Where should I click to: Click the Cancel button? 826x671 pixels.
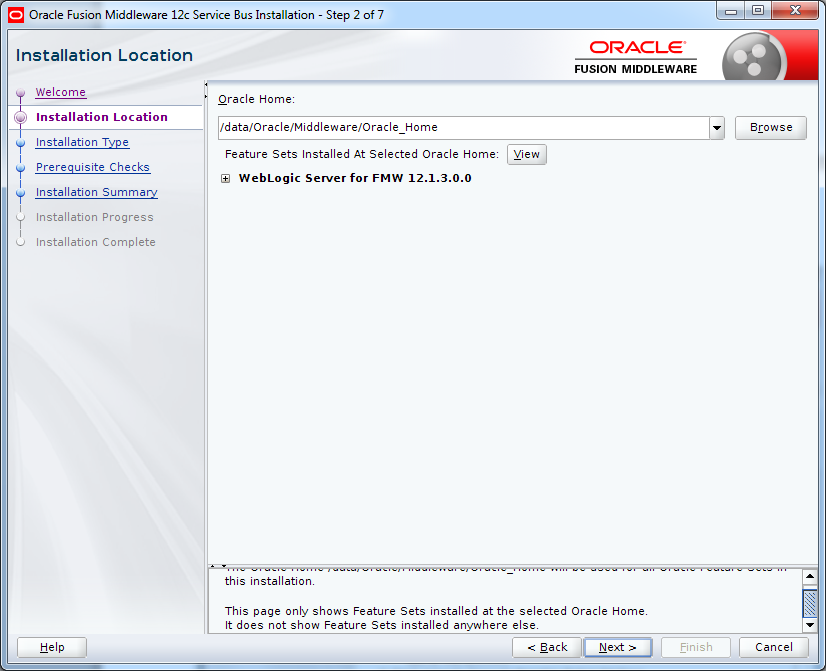click(774, 647)
